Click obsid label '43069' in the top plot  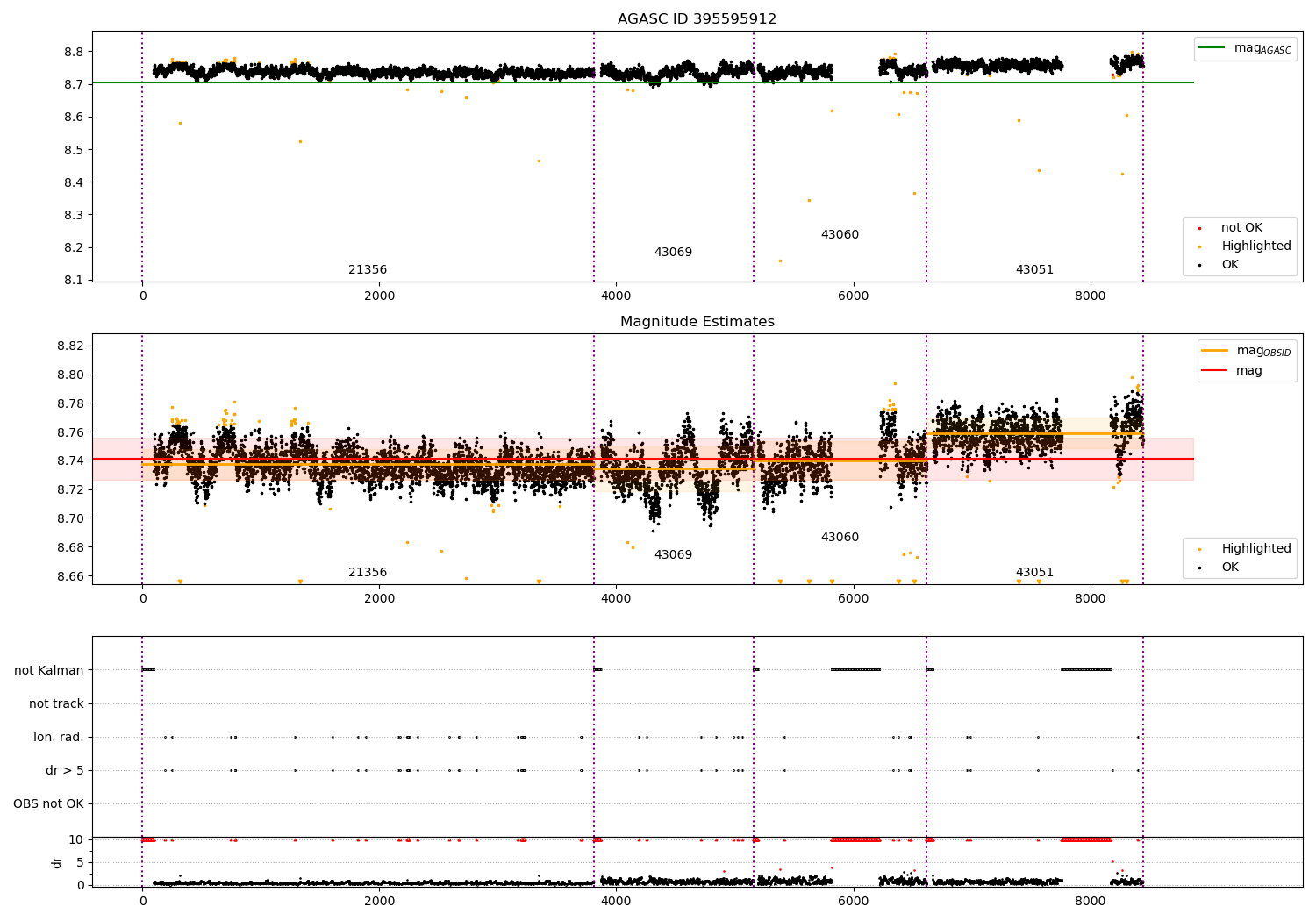(x=673, y=253)
